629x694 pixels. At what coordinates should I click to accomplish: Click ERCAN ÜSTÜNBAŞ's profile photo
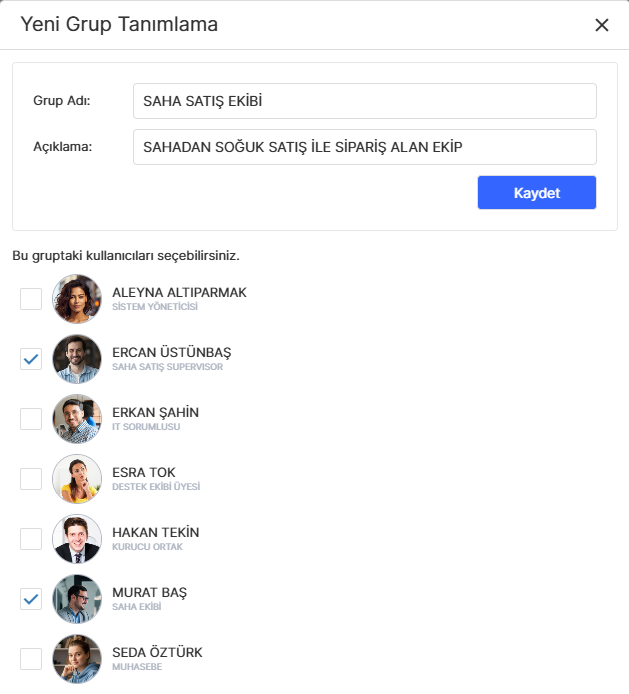[77, 359]
